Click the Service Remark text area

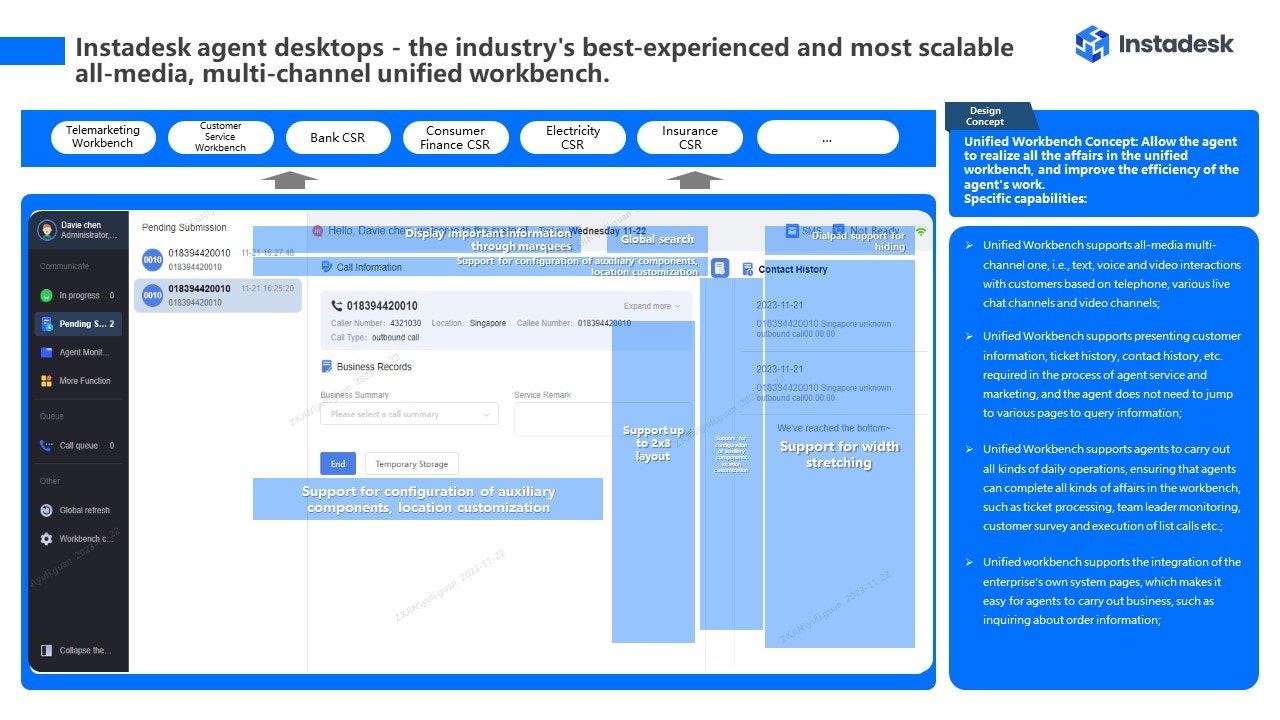point(603,419)
